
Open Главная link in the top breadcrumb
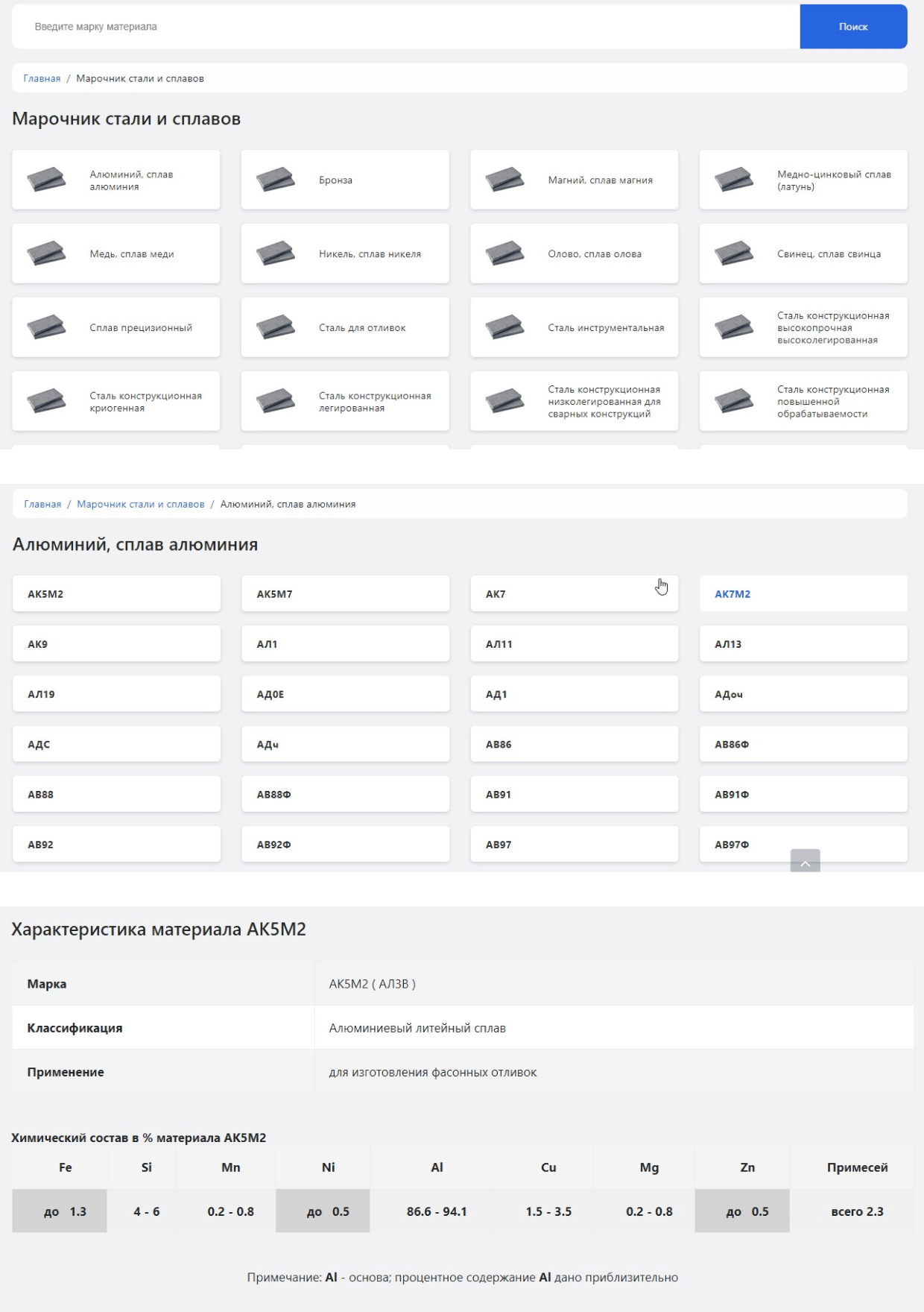pos(42,78)
